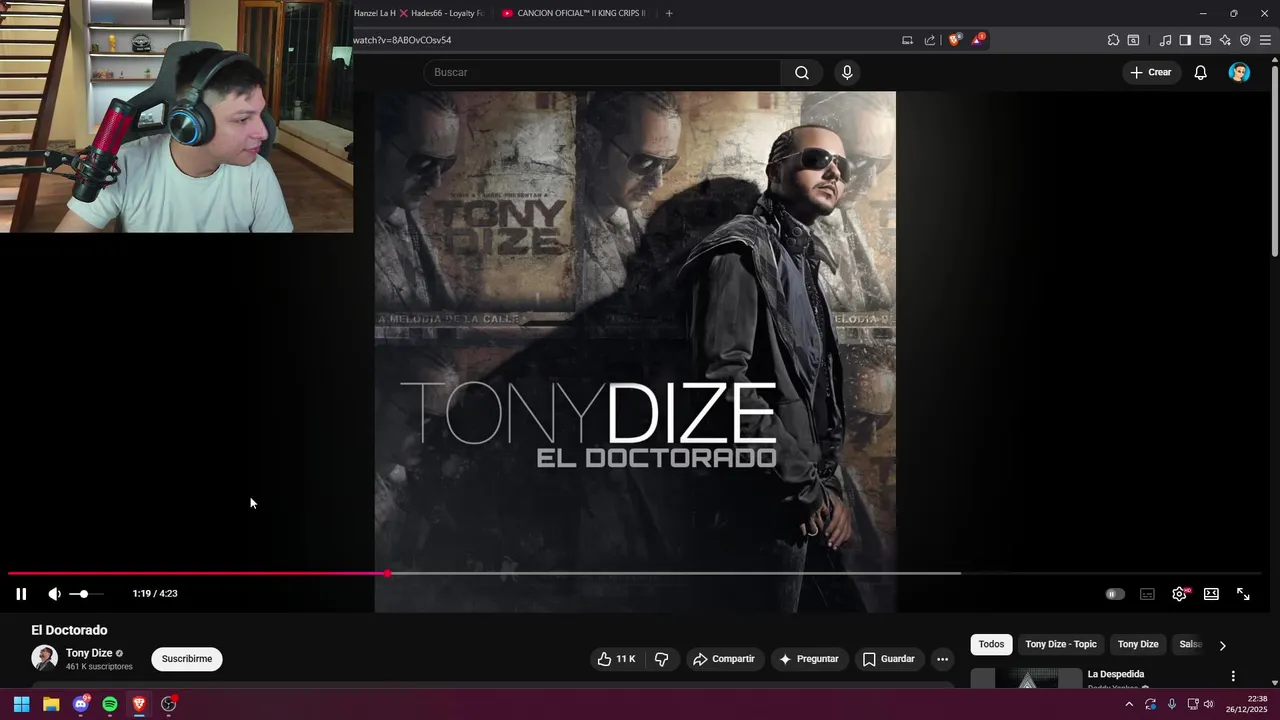Open Brave Rewards triangle icon
The height and width of the screenshot is (720, 1280).
coord(978,40)
